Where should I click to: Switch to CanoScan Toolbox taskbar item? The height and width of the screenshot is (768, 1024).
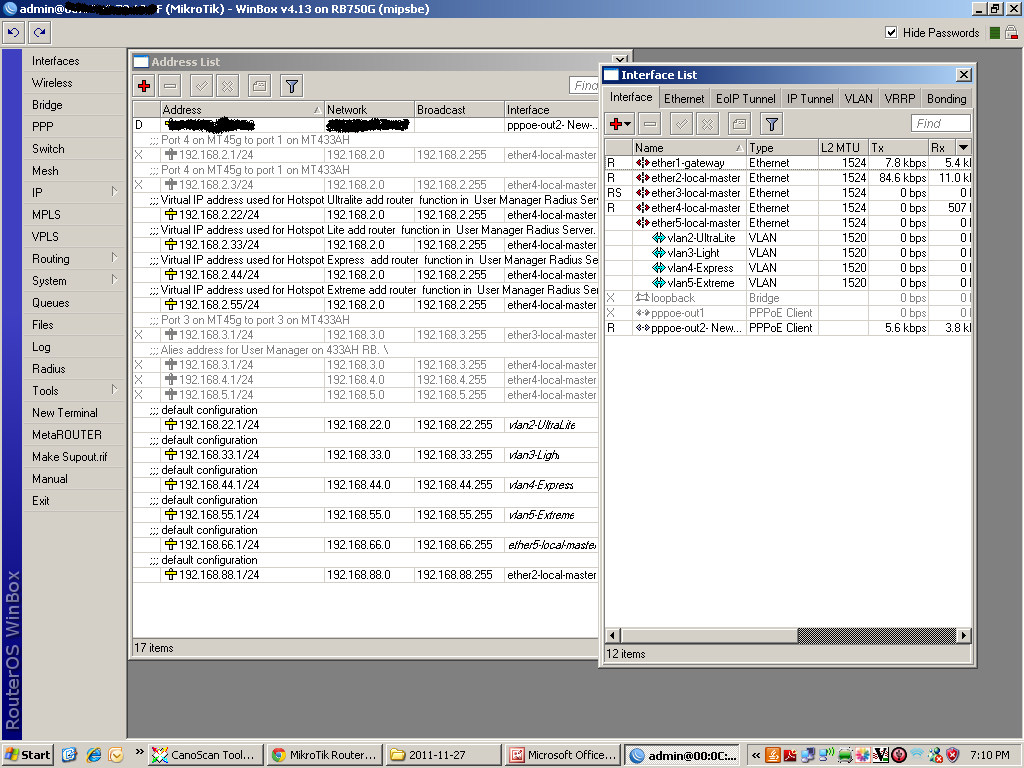(206, 755)
